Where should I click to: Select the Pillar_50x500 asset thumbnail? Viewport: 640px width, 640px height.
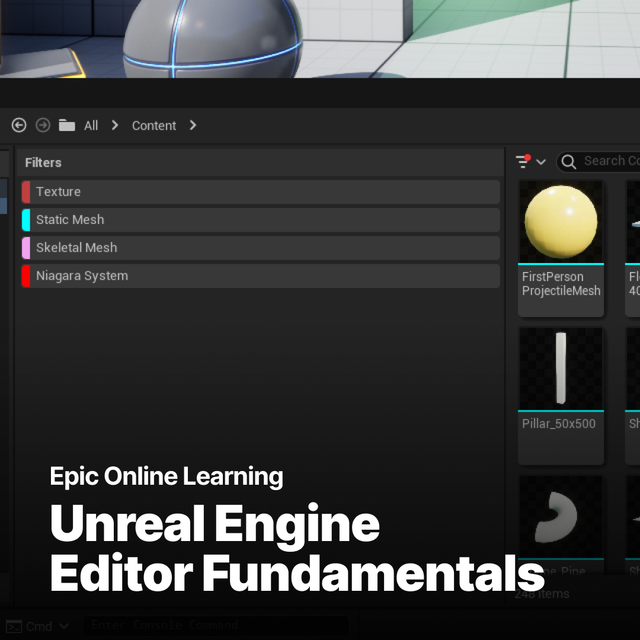click(561, 368)
